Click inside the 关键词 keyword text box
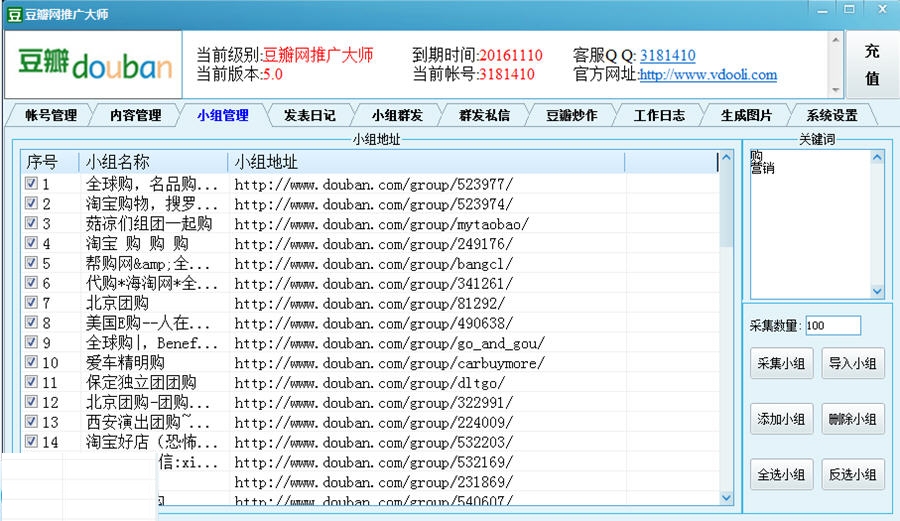The image size is (900, 521). pyautogui.click(x=810, y=224)
